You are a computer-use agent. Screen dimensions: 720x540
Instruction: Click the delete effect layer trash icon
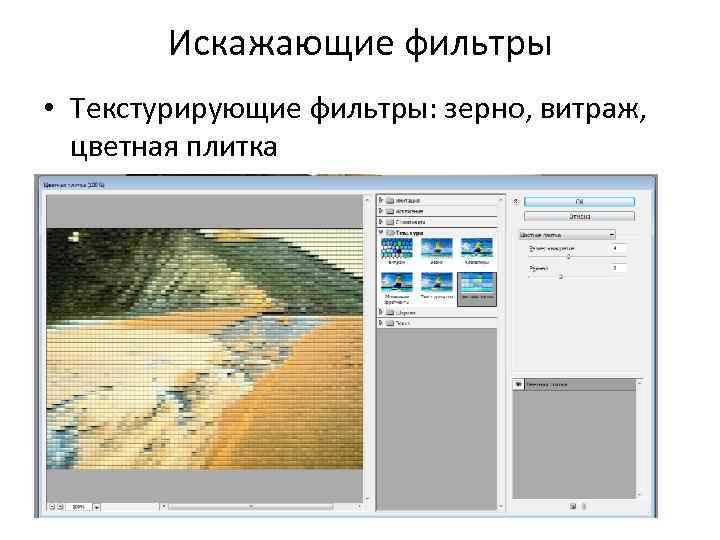[584, 506]
